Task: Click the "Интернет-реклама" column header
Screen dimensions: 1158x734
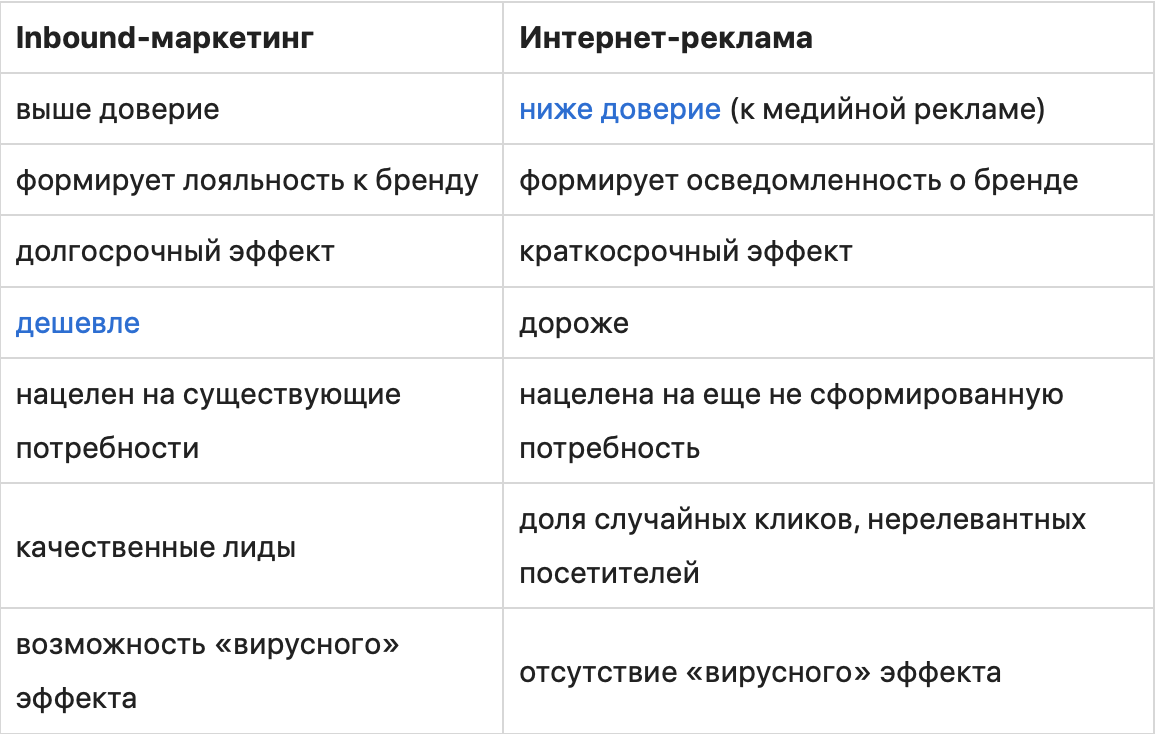Action: pyautogui.click(x=665, y=37)
